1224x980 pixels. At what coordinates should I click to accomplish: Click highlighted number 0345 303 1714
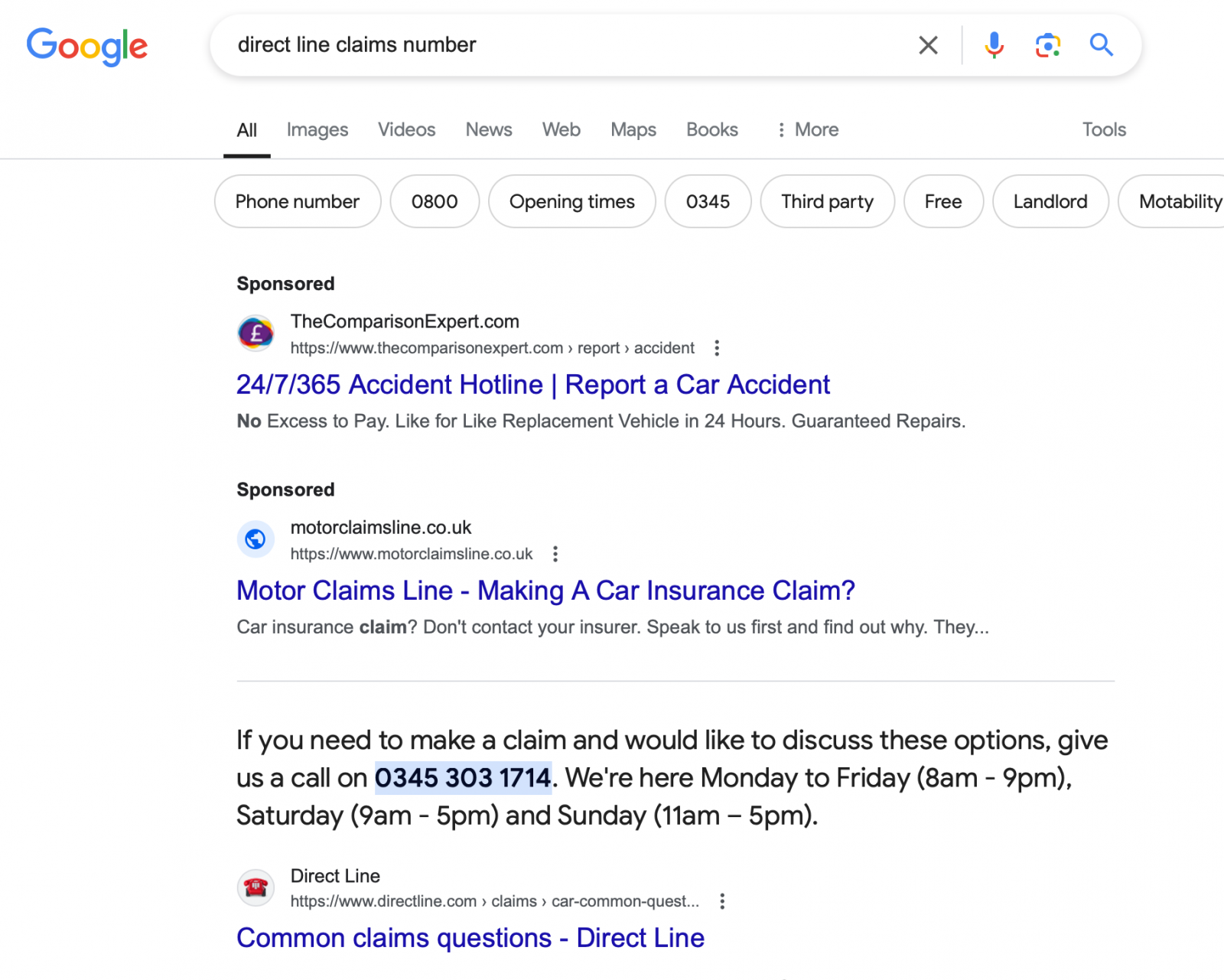tap(463, 778)
